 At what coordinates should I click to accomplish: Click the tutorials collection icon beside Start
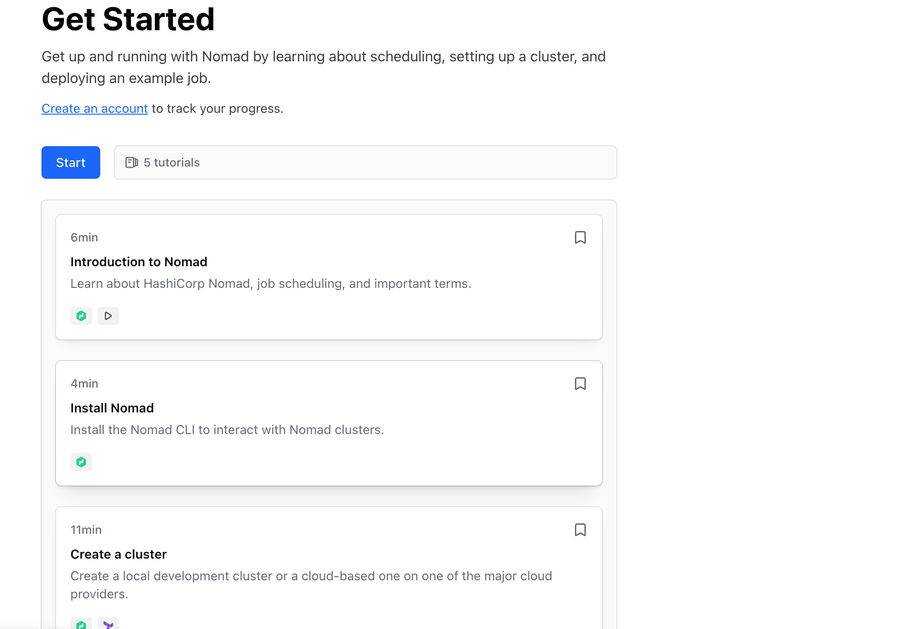tap(131, 162)
